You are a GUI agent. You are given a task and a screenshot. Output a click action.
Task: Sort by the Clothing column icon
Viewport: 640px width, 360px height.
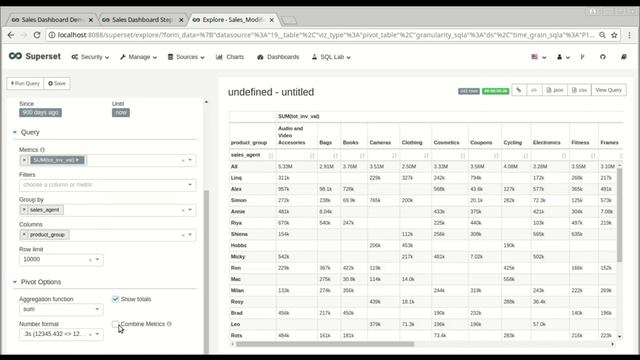426,156
